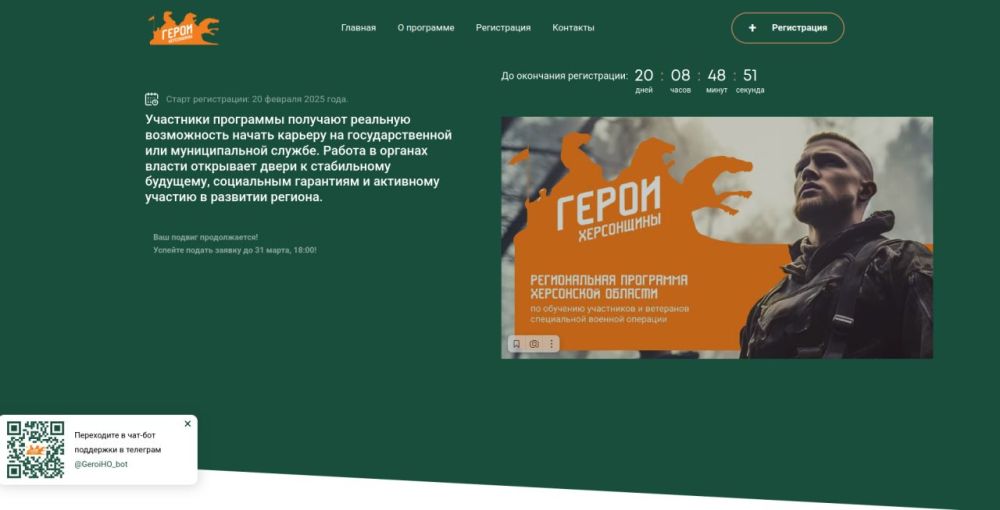This screenshot has height=510, width=1000.
Task: Click the countdown days value 20
Action: pyautogui.click(x=644, y=75)
